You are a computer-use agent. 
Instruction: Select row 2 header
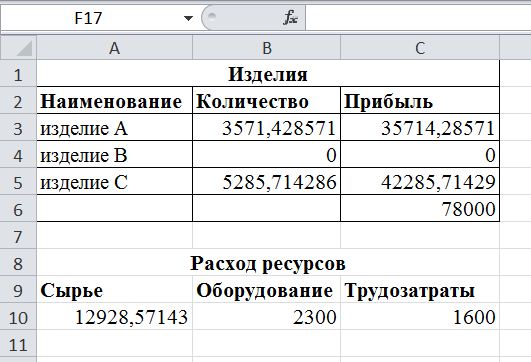[x=18, y=101]
